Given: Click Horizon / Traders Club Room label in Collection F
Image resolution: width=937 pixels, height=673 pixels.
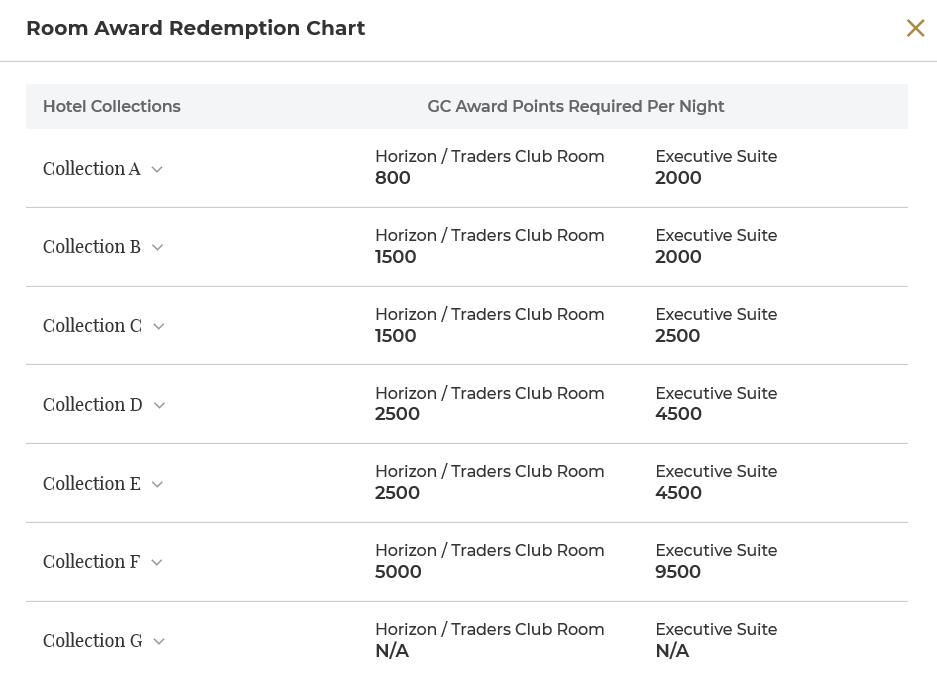Looking at the screenshot, I should click(489, 550).
